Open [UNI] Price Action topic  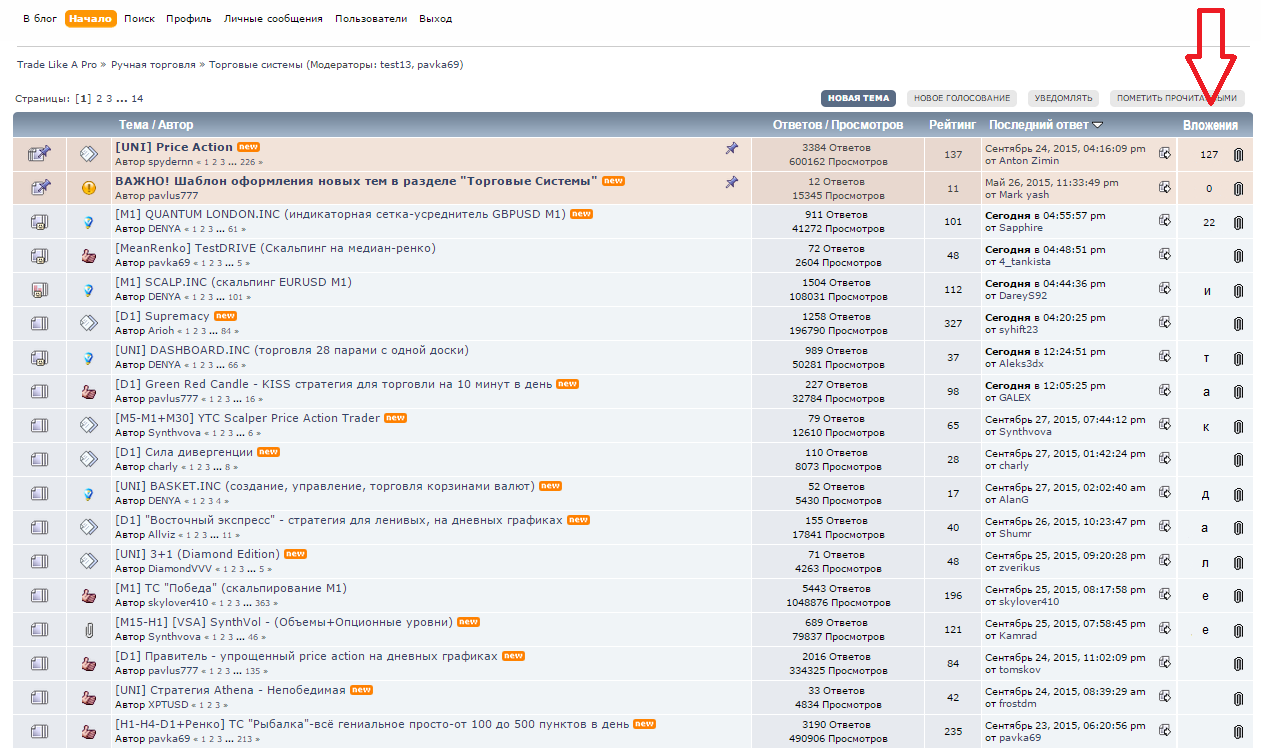click(174, 147)
